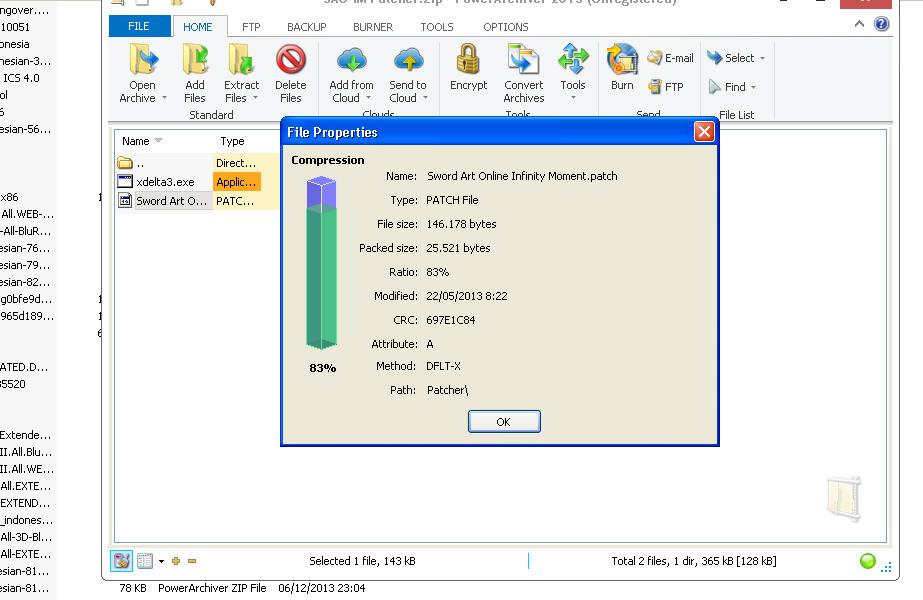Image resolution: width=923 pixels, height=600 pixels.
Task: Click the Add Files icon
Action: point(195,59)
